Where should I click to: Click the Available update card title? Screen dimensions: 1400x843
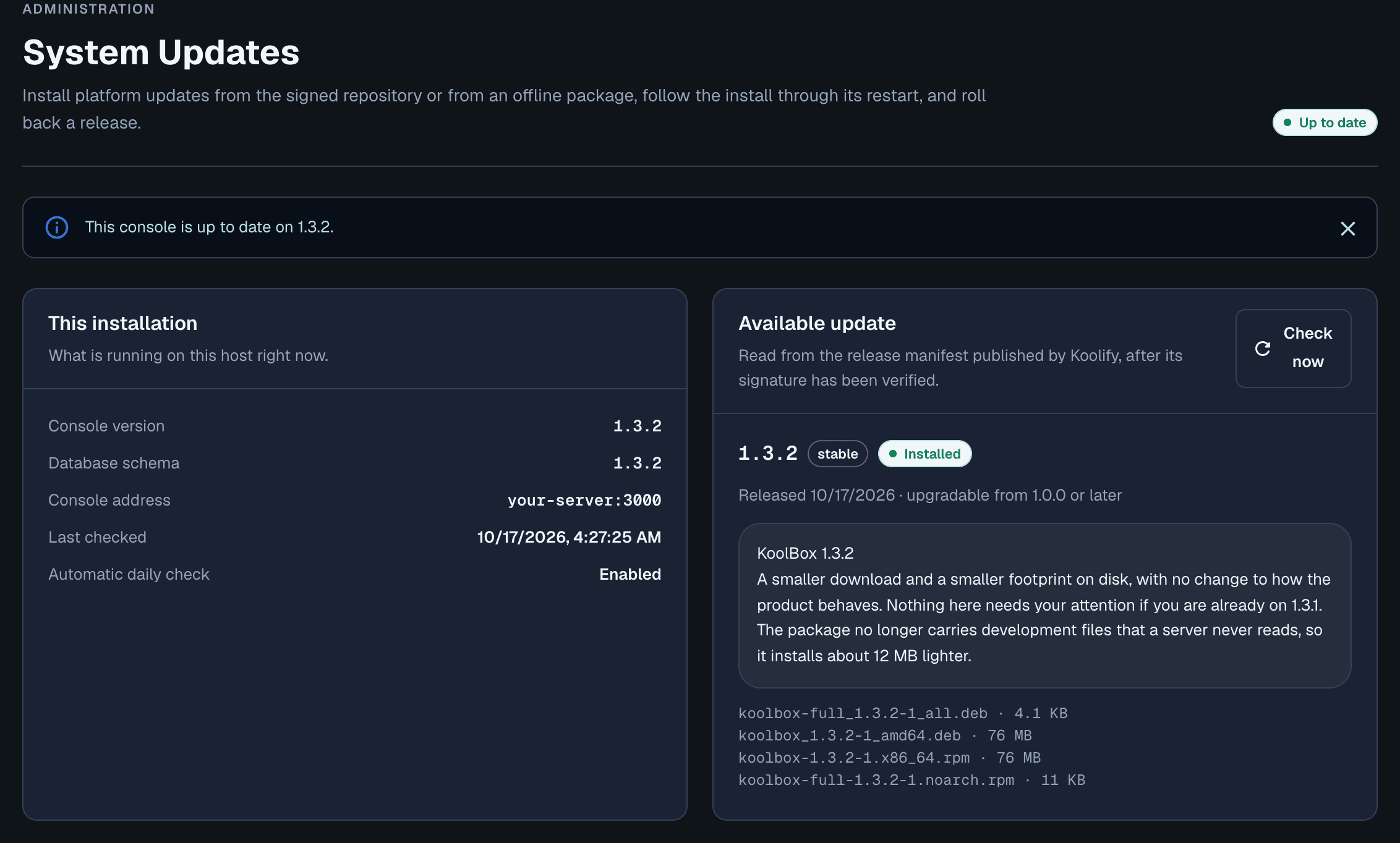coord(817,323)
